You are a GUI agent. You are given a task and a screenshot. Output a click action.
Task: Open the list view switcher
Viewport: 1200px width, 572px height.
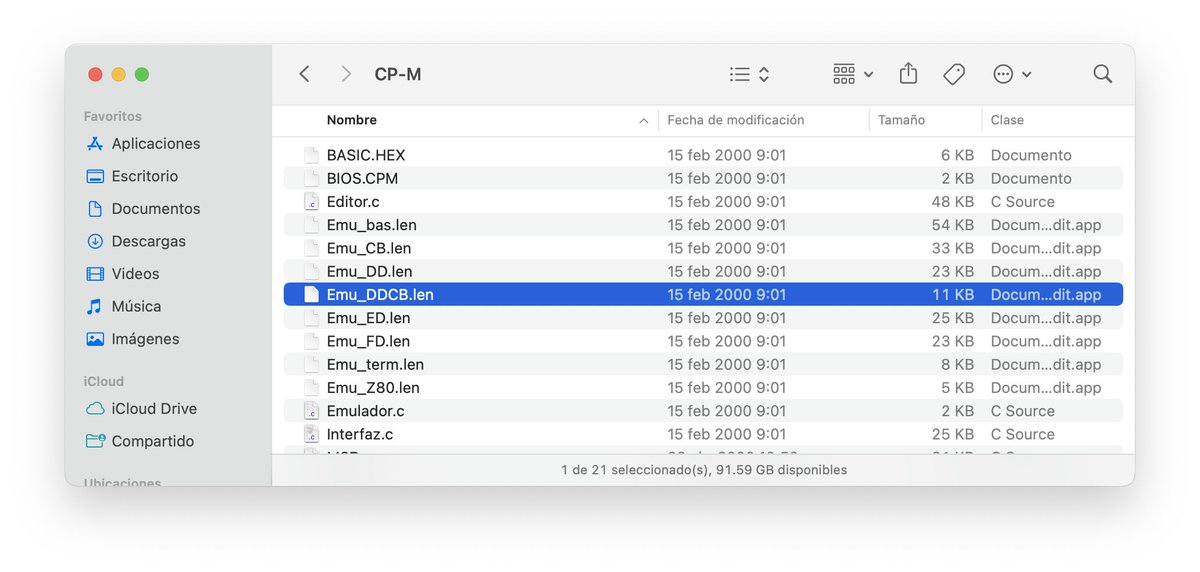[x=749, y=74]
